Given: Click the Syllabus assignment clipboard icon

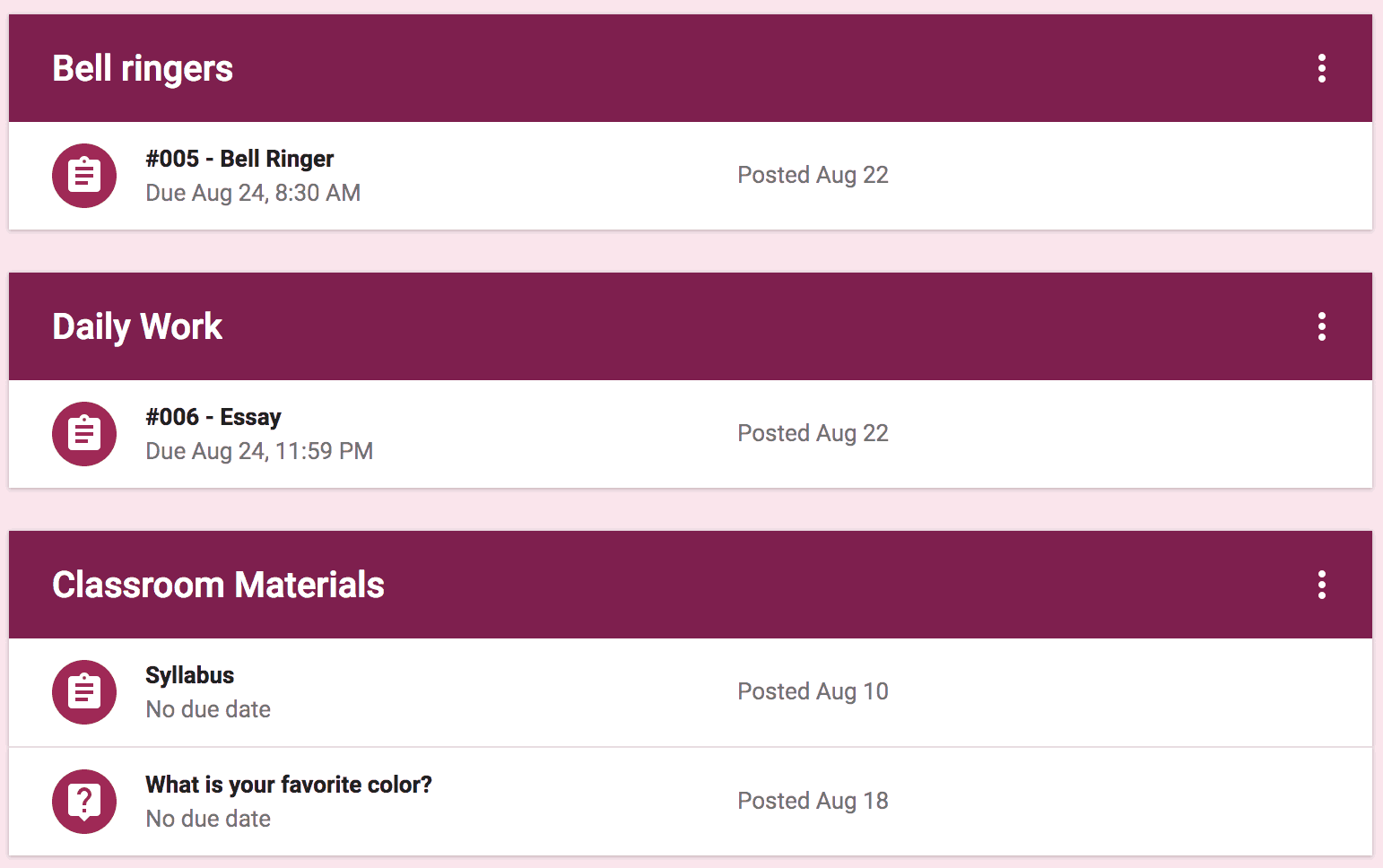Looking at the screenshot, I should pos(84,692).
